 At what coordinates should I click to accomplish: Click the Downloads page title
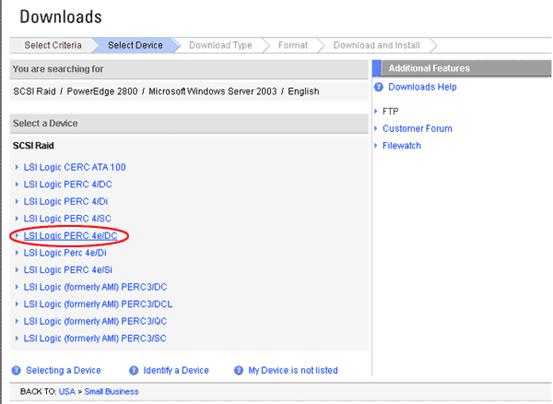(61, 17)
